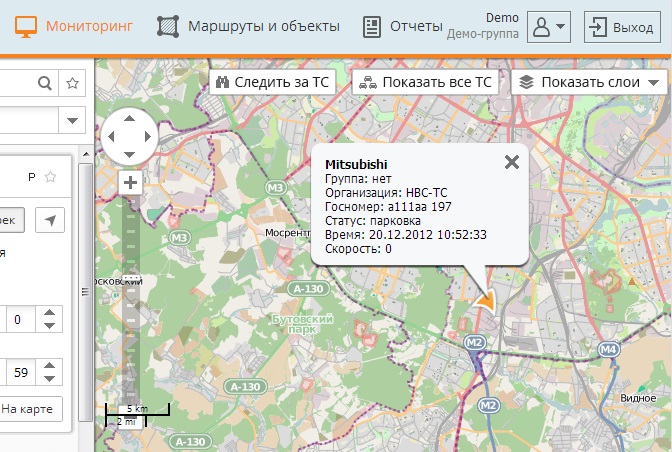Image resolution: width=672 pixels, height=452 pixels.
Task: Close the Mitsubishi info popup
Action: pyautogui.click(x=512, y=161)
